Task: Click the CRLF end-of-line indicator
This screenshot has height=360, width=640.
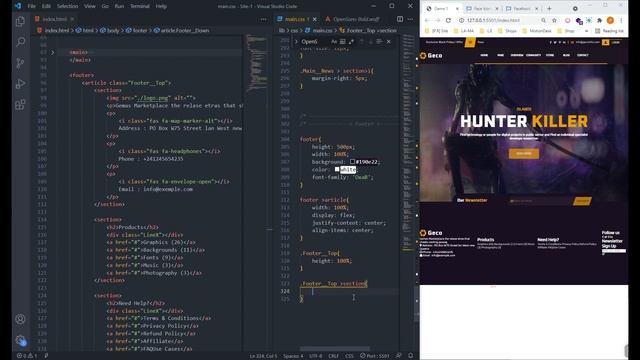Action: (333, 356)
